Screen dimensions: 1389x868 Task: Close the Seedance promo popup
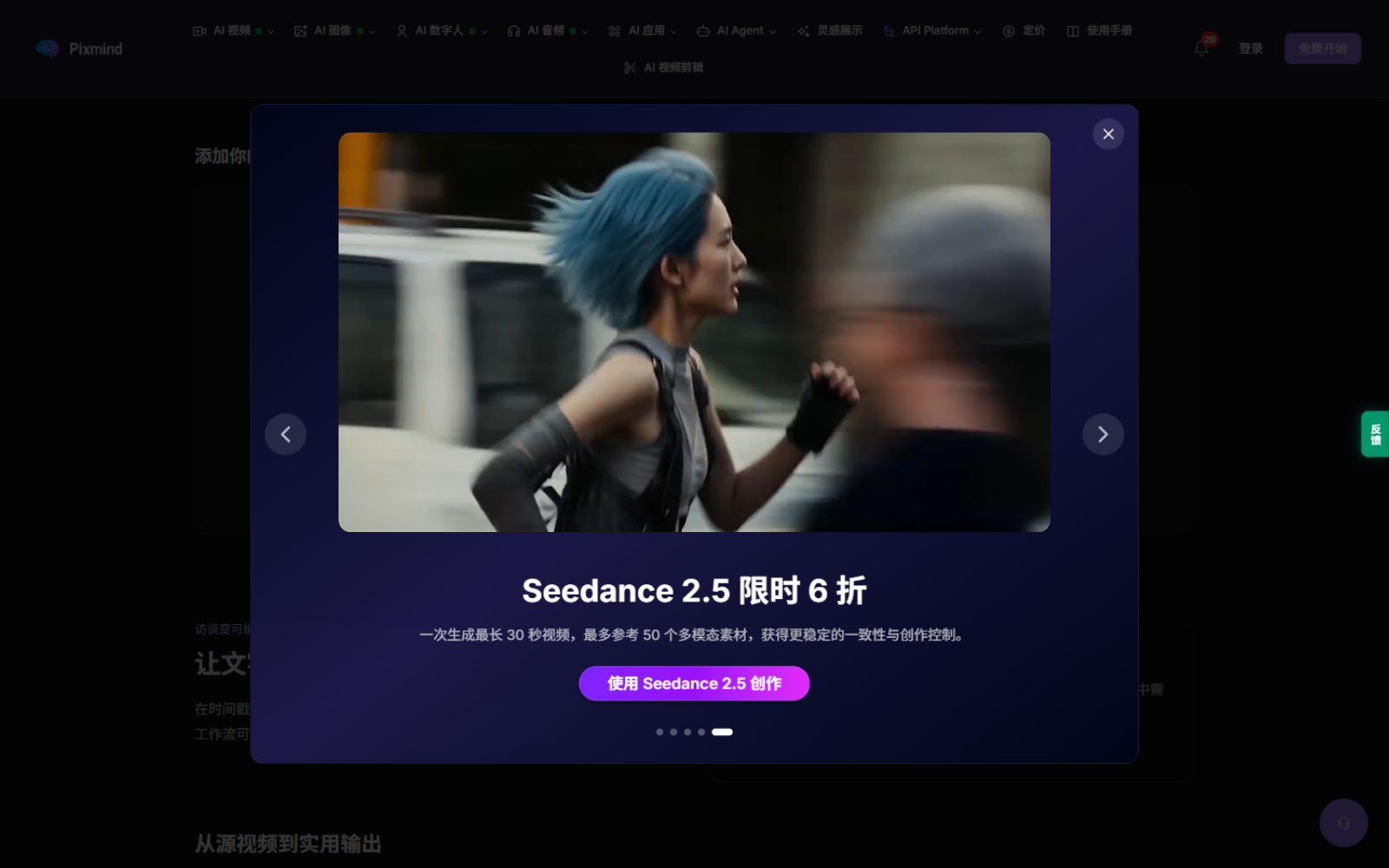[x=1108, y=134]
